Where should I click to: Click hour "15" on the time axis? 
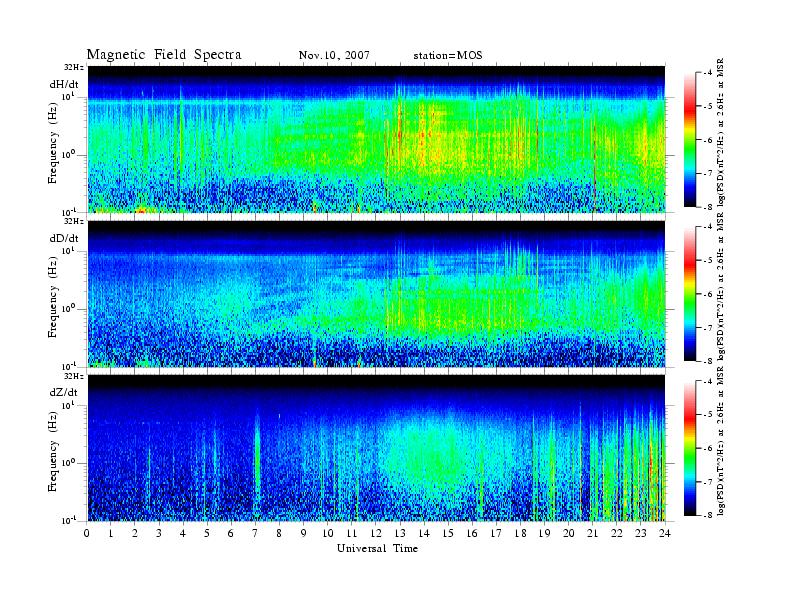448,533
